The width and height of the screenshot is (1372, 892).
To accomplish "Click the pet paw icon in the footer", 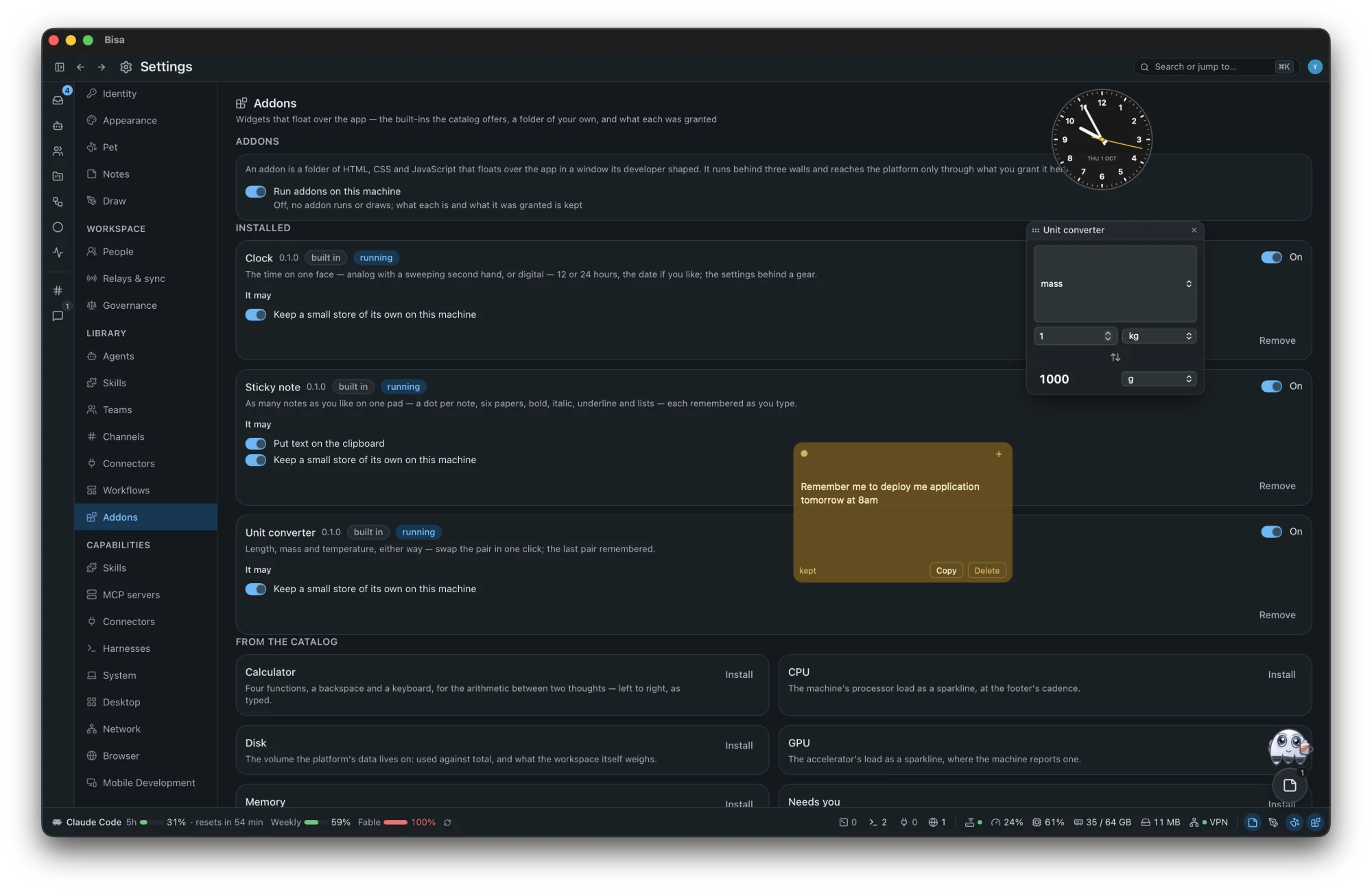I will [1294, 822].
